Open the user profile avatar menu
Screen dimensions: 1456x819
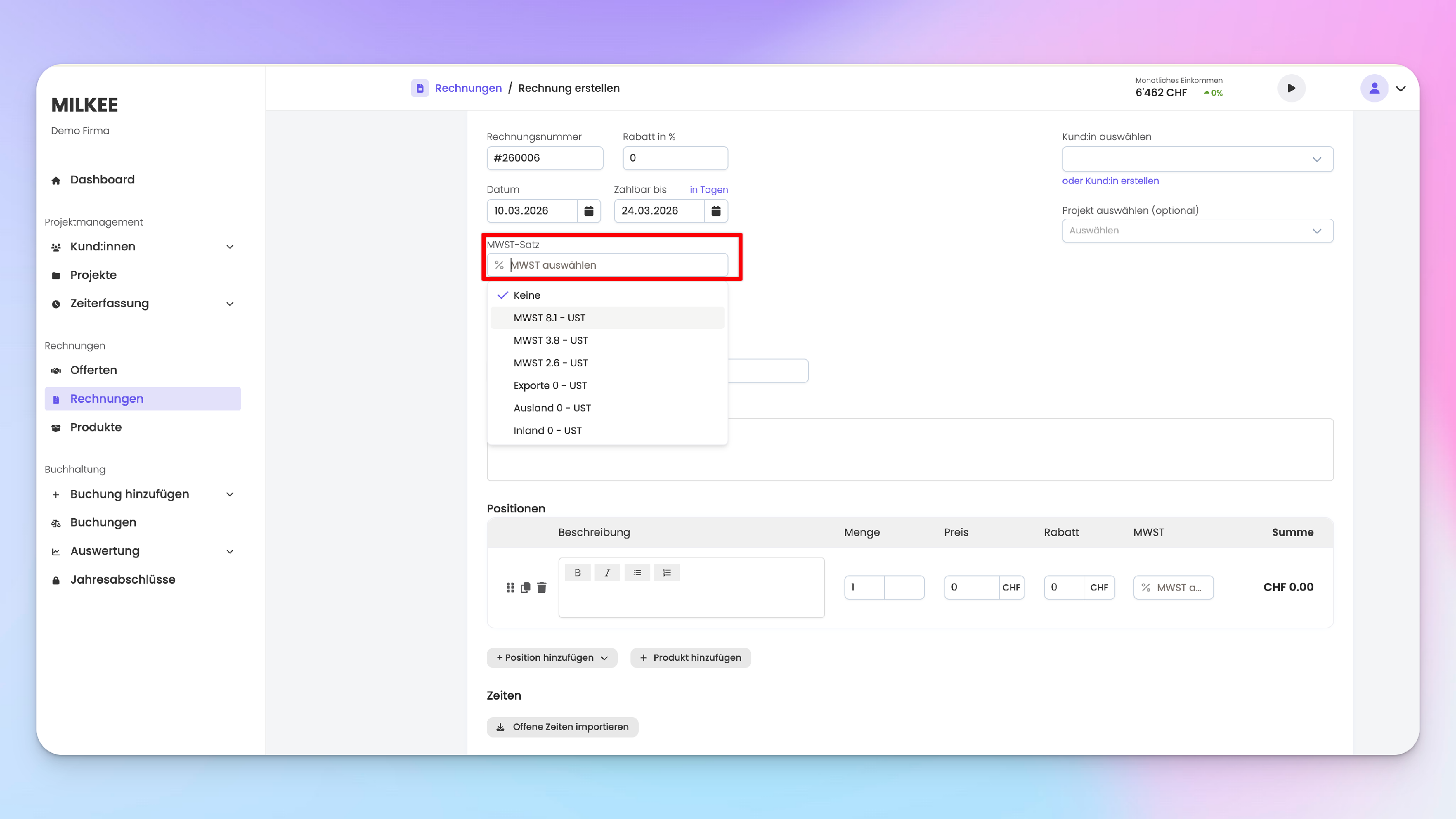(1374, 88)
